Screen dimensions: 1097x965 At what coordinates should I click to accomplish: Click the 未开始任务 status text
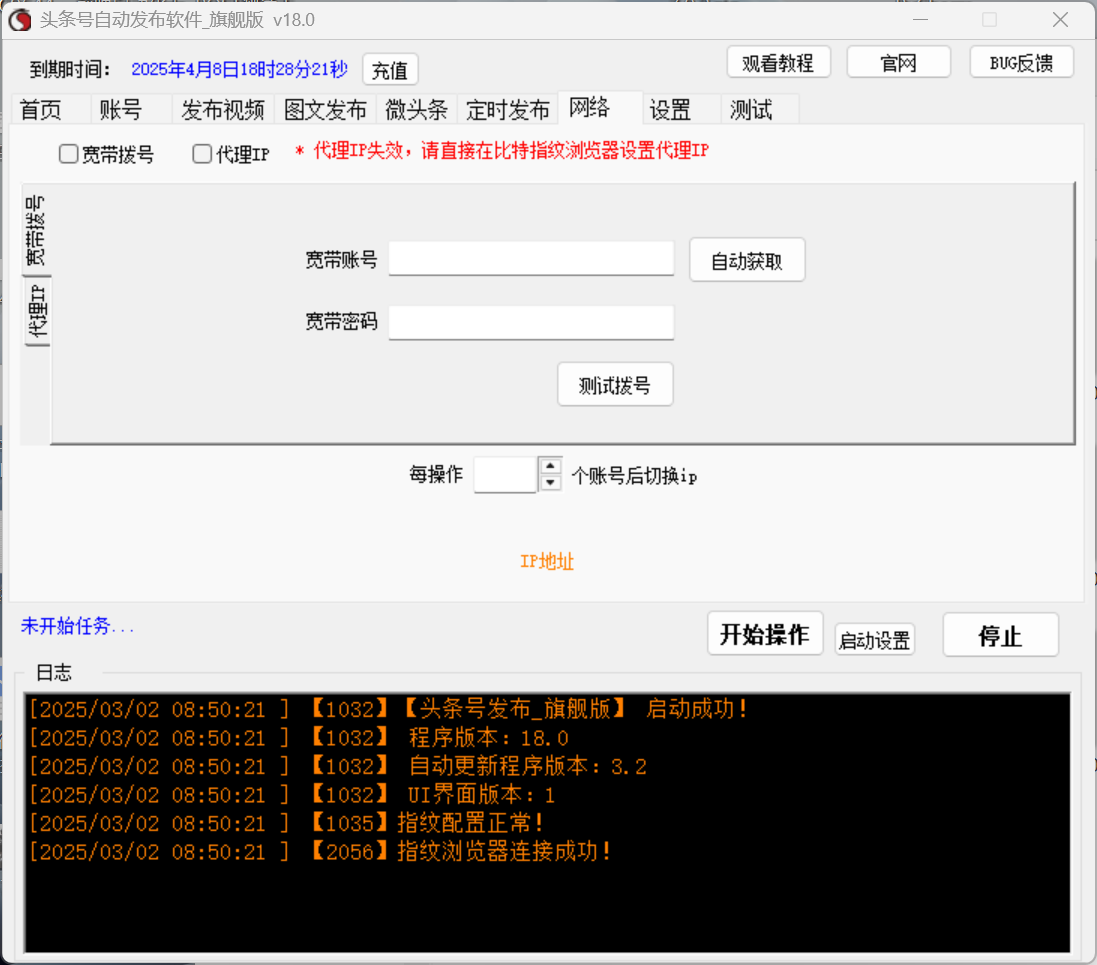point(77,626)
